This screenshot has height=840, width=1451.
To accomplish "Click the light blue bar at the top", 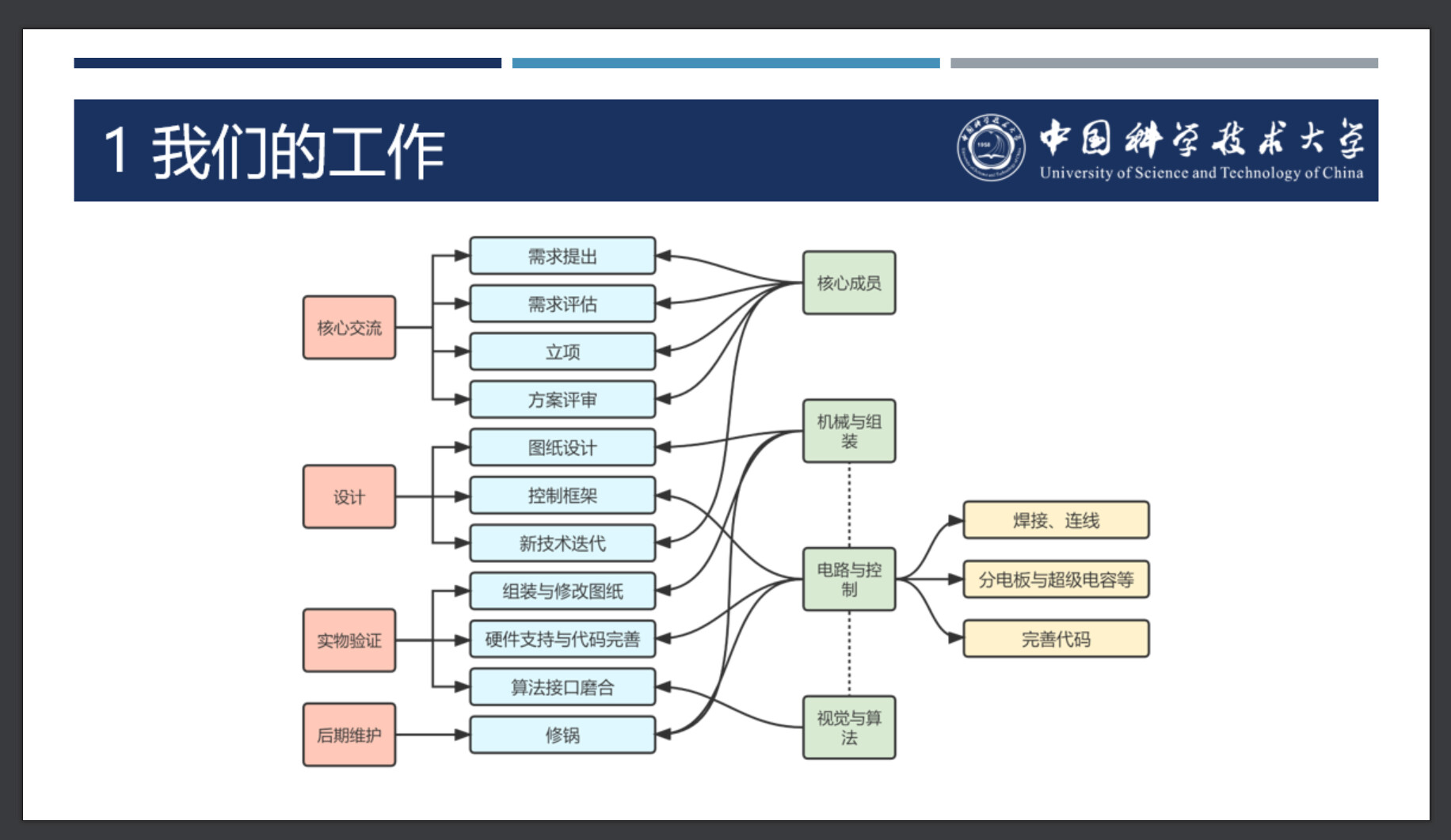I will tap(725, 63).
